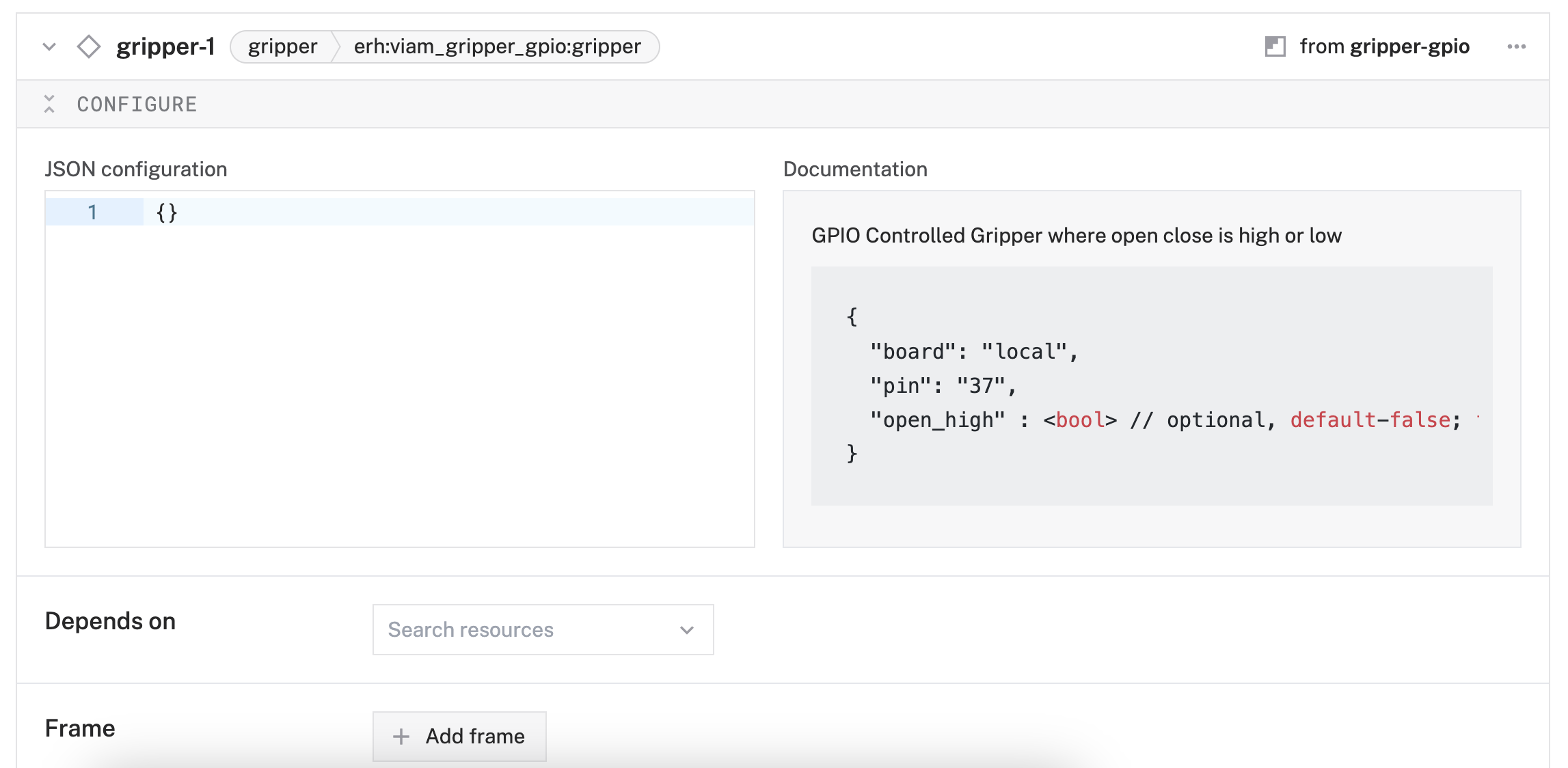Image resolution: width=1568 pixels, height=768 pixels.
Task: Click line number 1 in JSON editor
Action: 92,212
